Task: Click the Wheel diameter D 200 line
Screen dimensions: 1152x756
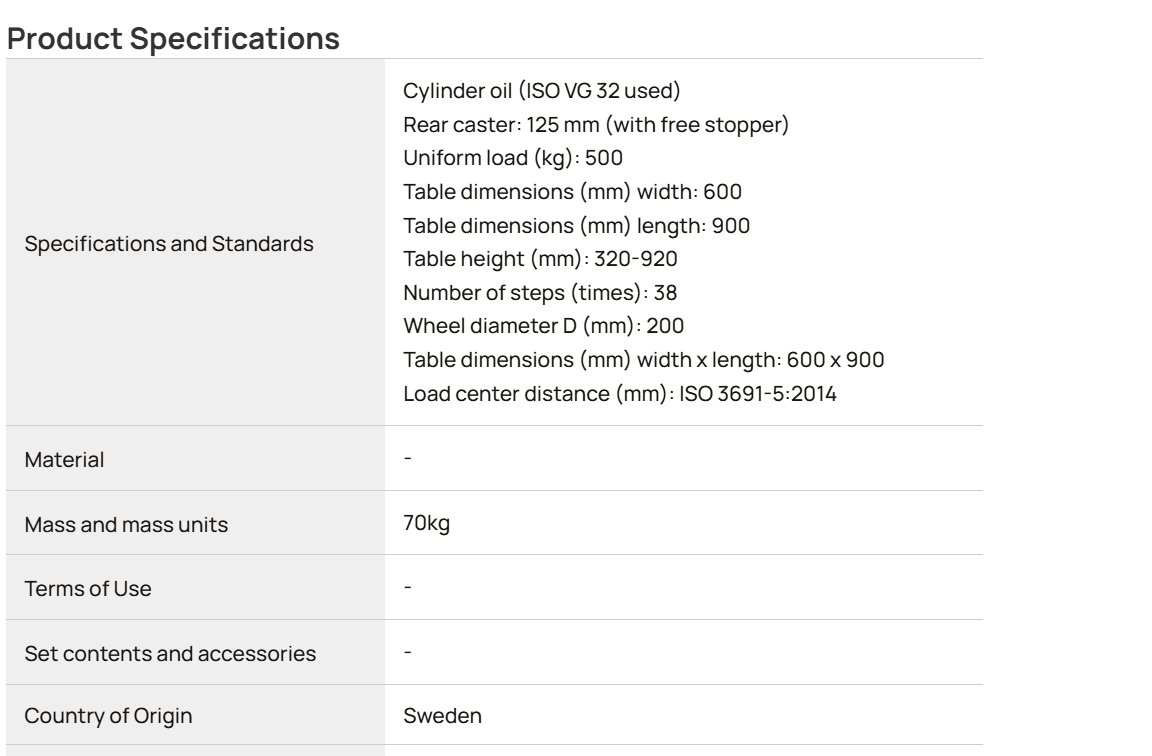Action: pyautogui.click(x=544, y=325)
